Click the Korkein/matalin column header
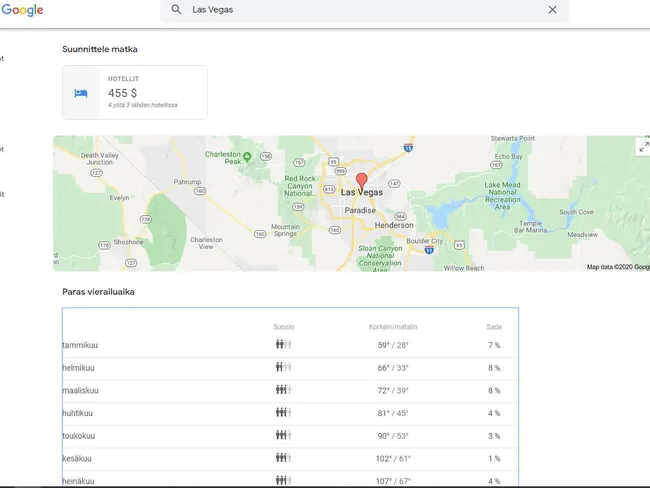 (393, 327)
